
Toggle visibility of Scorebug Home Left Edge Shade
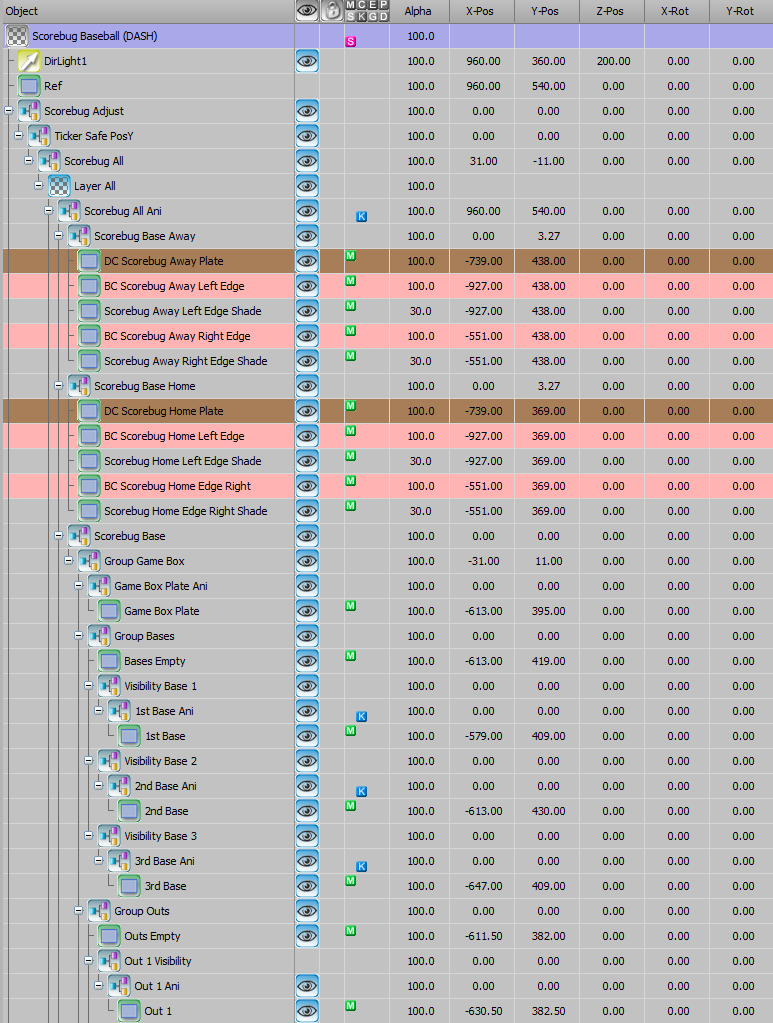pos(307,461)
